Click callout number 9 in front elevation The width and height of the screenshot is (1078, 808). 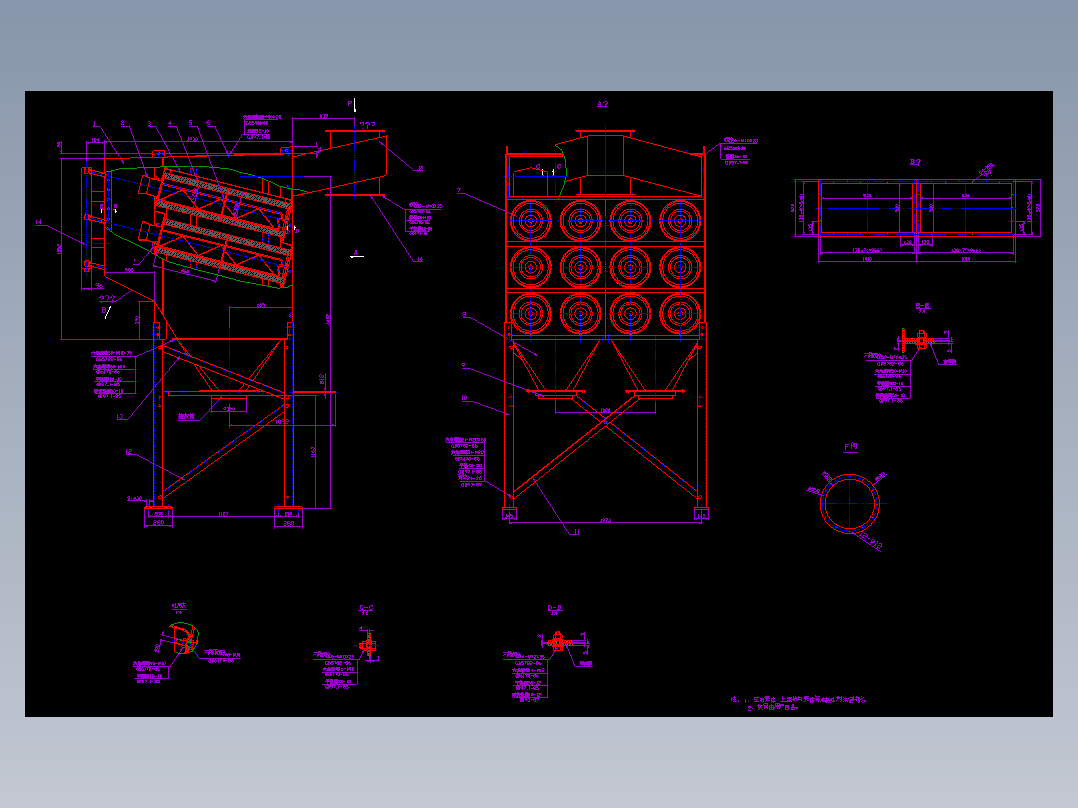click(464, 366)
